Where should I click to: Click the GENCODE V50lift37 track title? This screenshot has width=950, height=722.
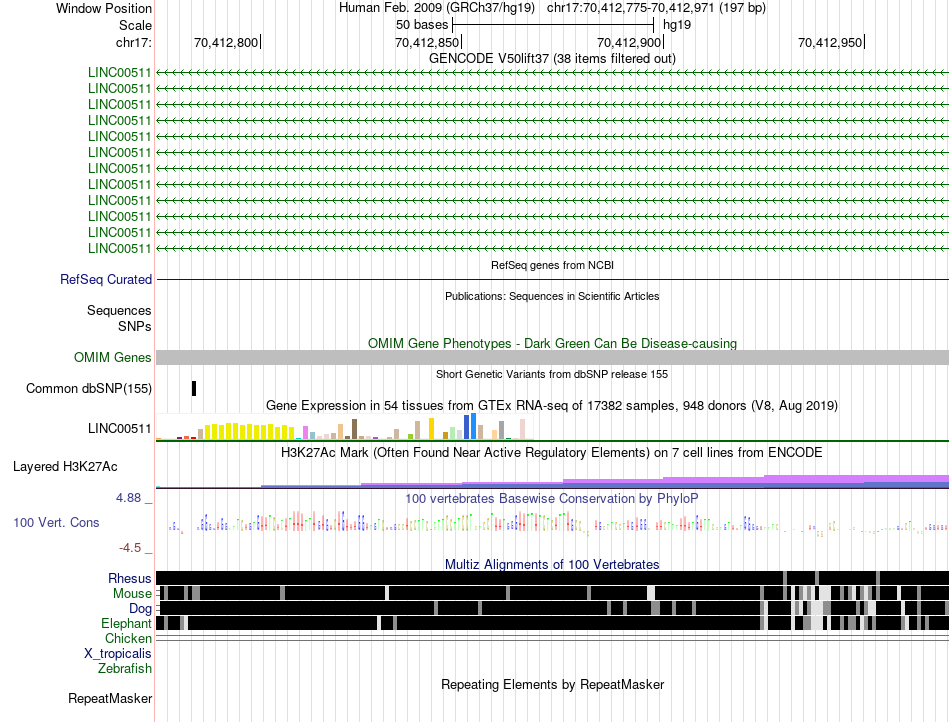click(552, 58)
